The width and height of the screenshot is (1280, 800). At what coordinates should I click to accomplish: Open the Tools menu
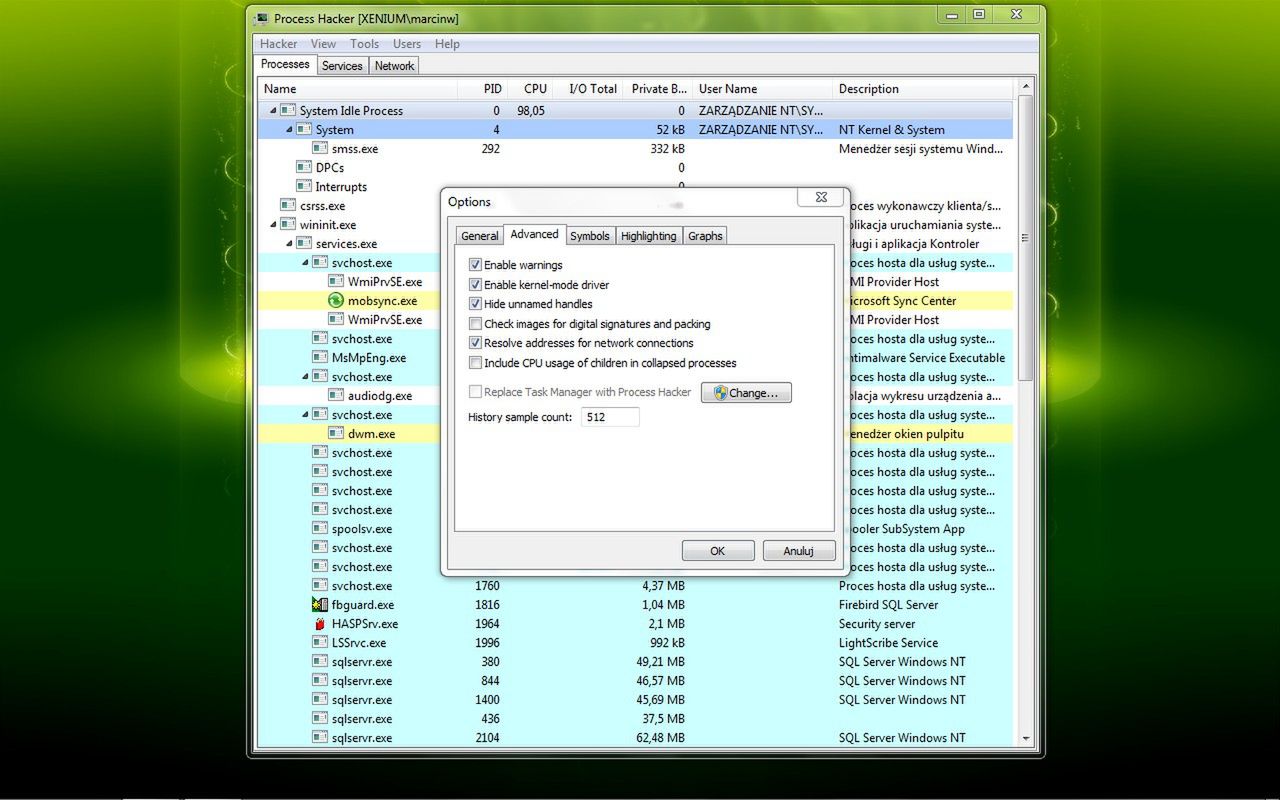point(364,44)
